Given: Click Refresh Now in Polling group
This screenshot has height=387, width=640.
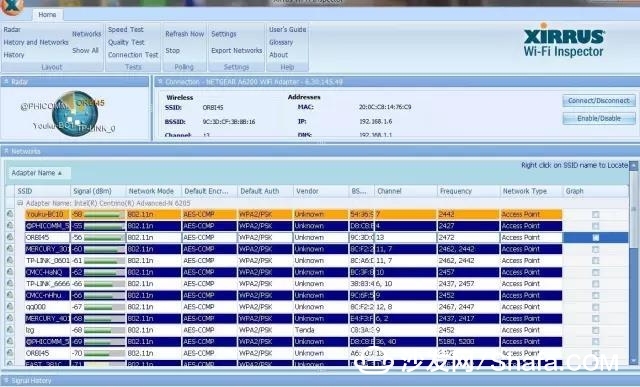Looking at the screenshot, I should click(x=184, y=34).
